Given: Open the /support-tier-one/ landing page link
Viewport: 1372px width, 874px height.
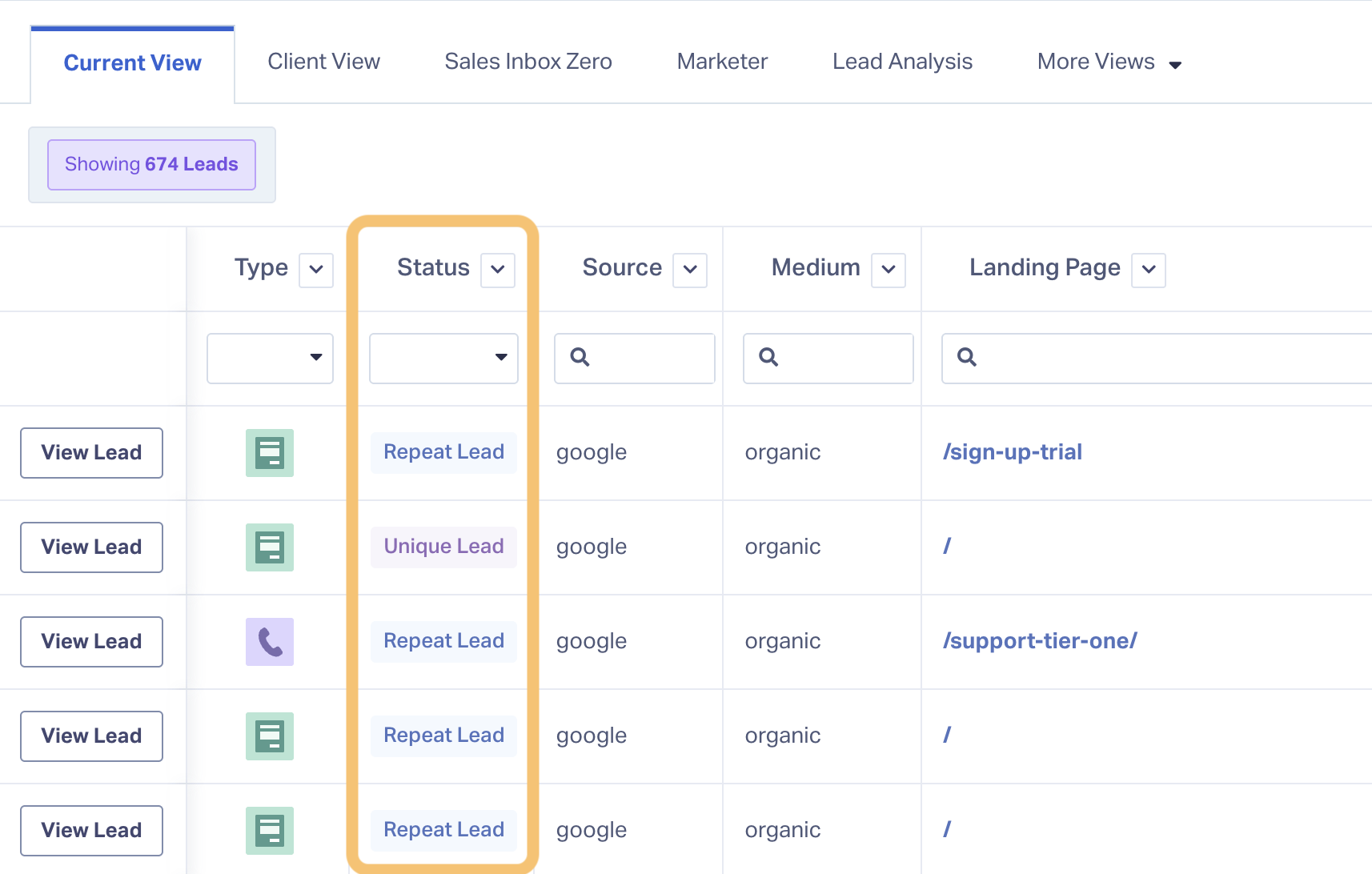Looking at the screenshot, I should 1040,641.
